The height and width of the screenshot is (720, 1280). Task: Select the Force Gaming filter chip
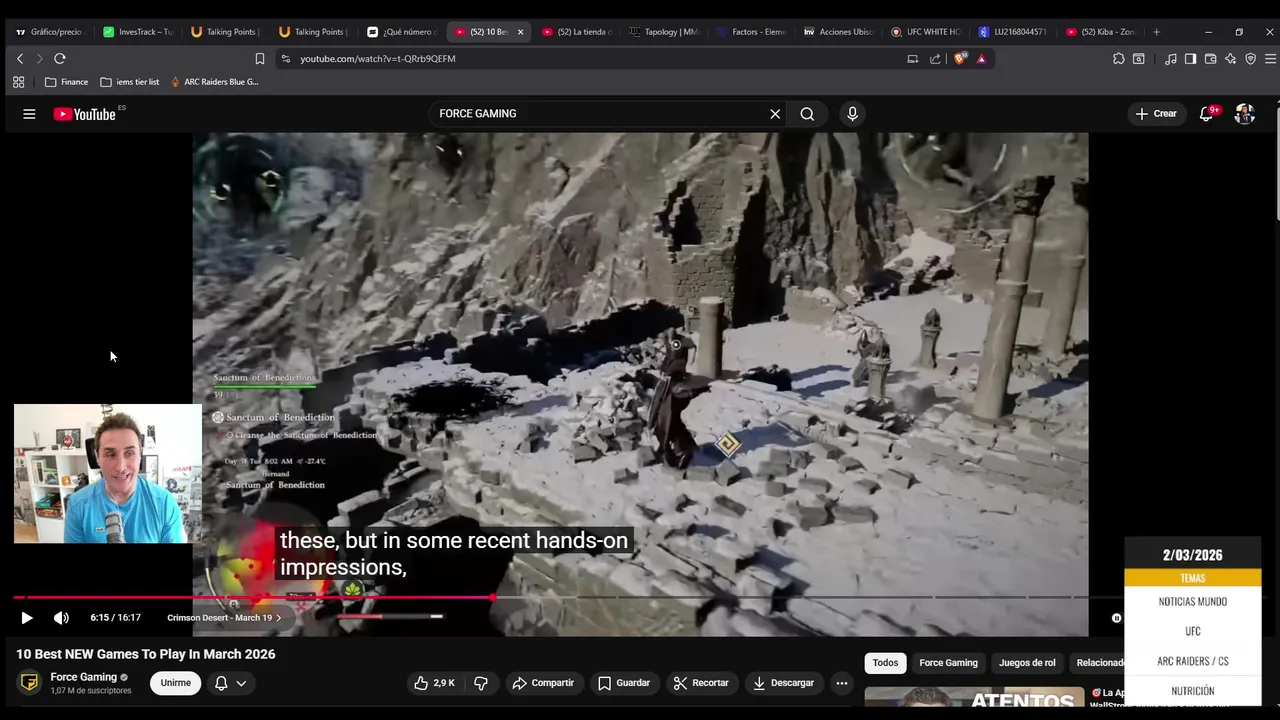948,663
